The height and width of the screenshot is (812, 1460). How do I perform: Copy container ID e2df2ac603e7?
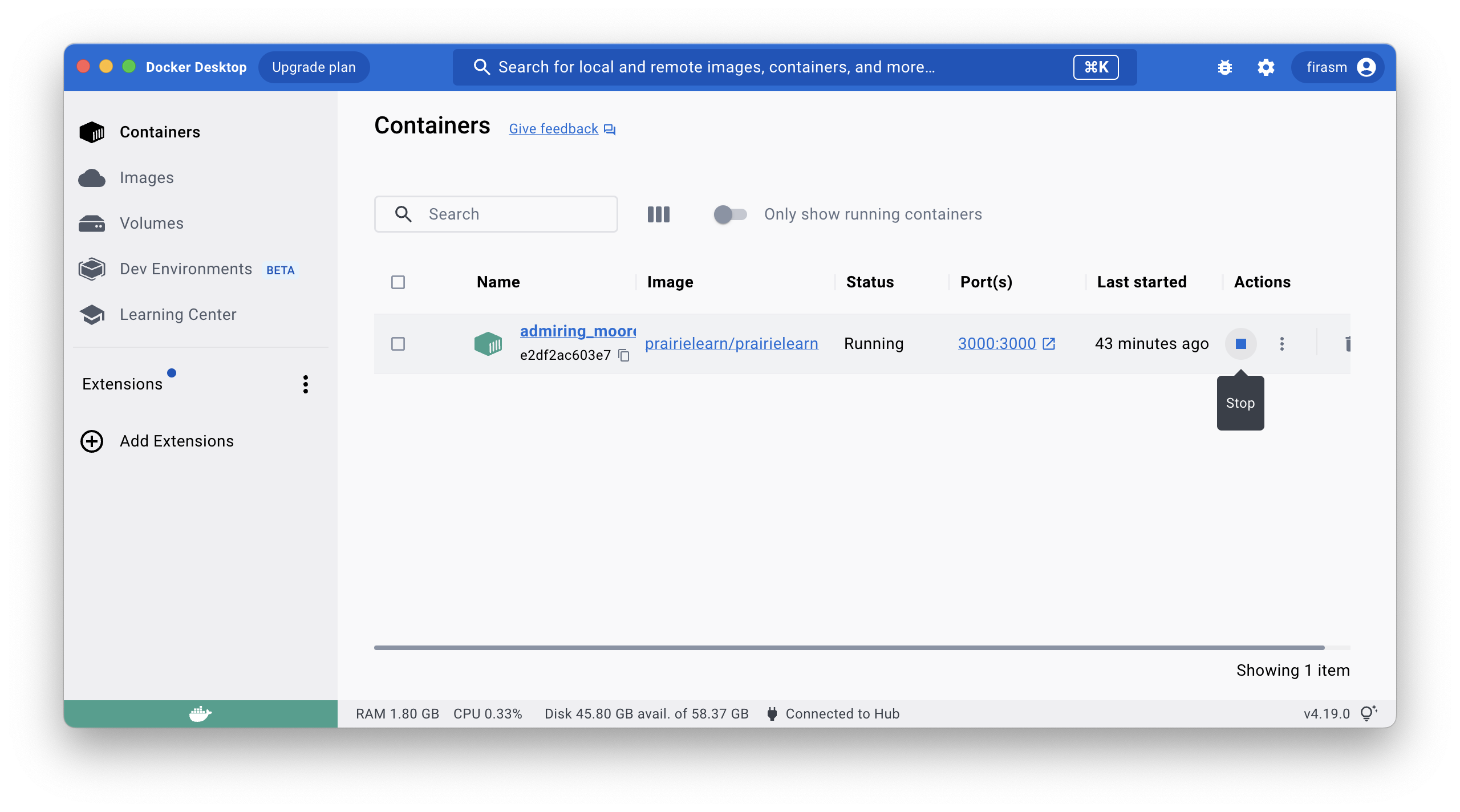(x=624, y=355)
